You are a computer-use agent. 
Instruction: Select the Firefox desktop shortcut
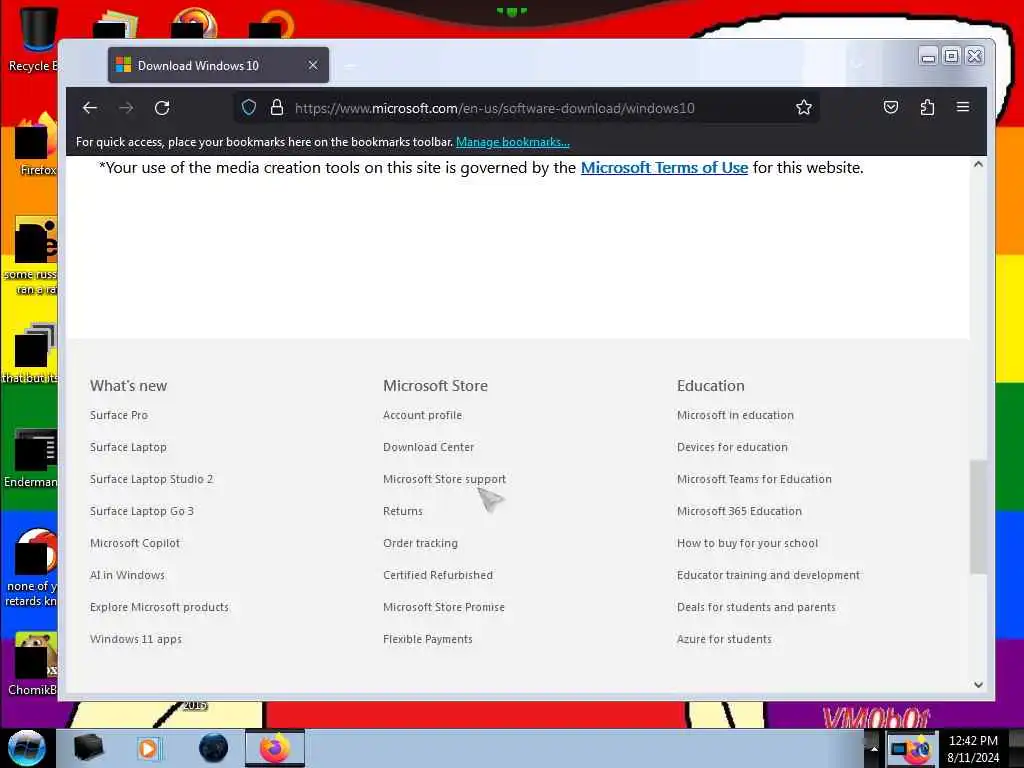click(x=34, y=145)
